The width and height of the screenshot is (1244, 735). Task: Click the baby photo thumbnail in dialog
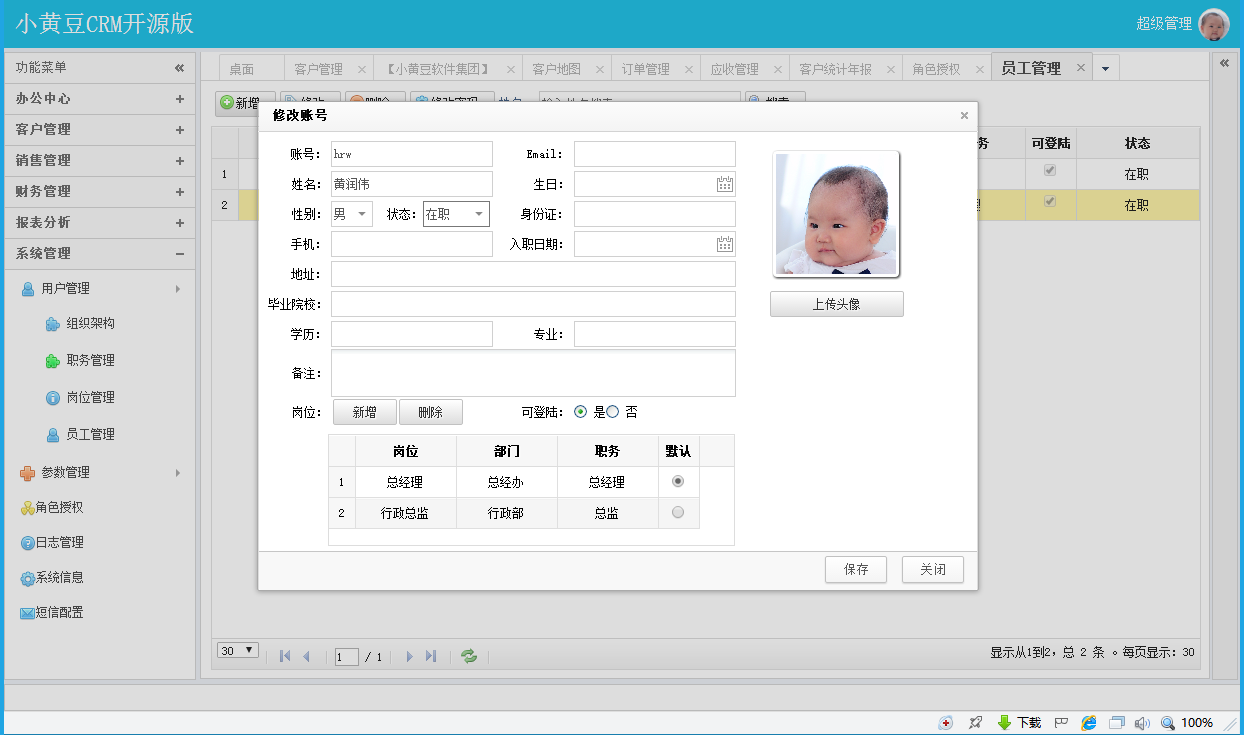pyautogui.click(x=836, y=214)
